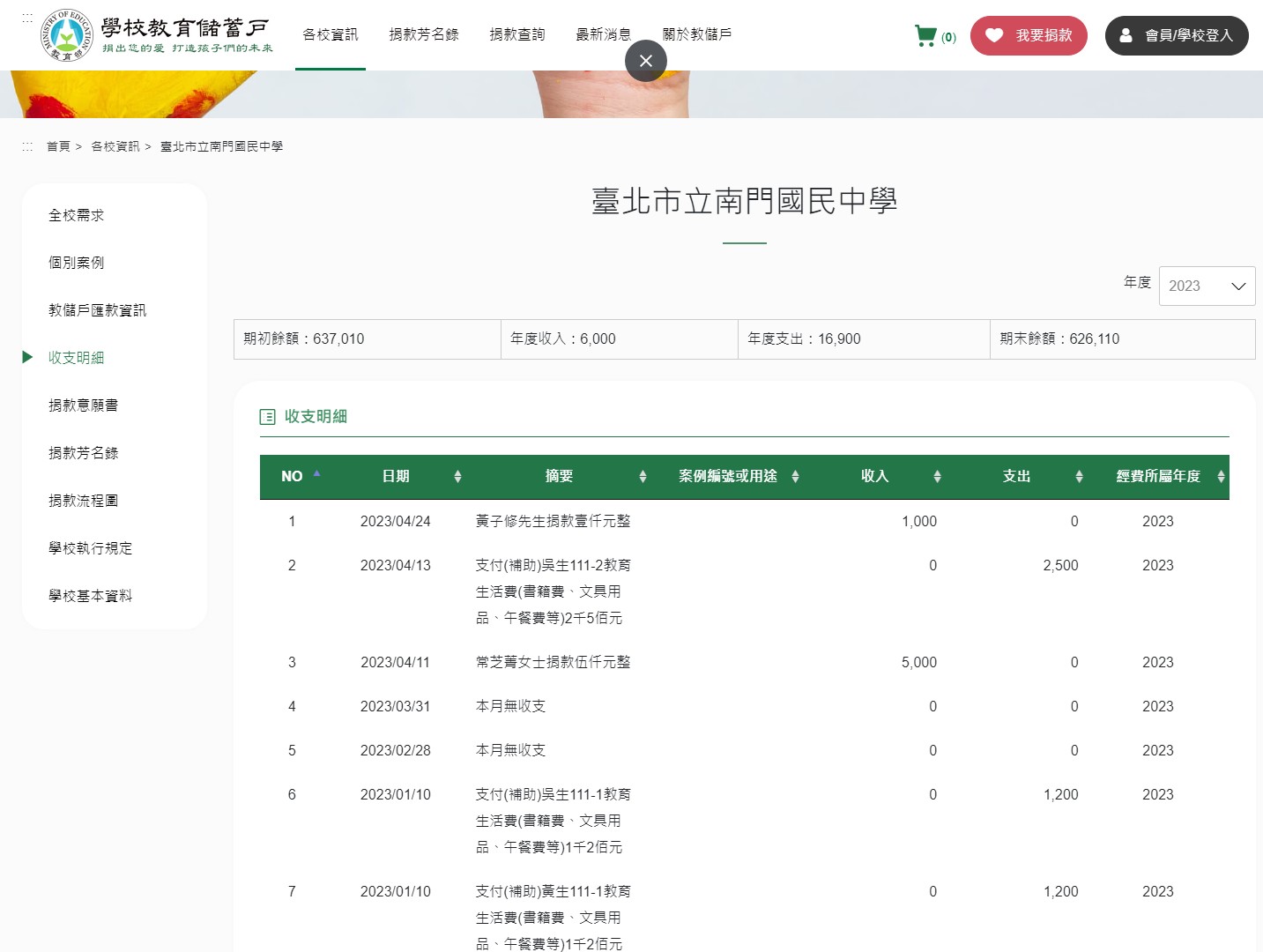Viewport: 1263px width, 952px height.
Task: Click 臺北市立南門國民中學 breadcrumb
Action: [221, 146]
